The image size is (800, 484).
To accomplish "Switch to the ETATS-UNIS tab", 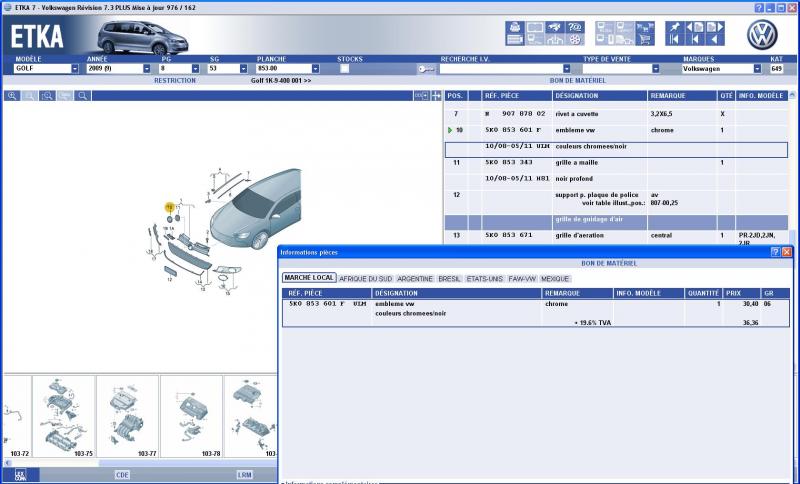I will (x=484, y=279).
